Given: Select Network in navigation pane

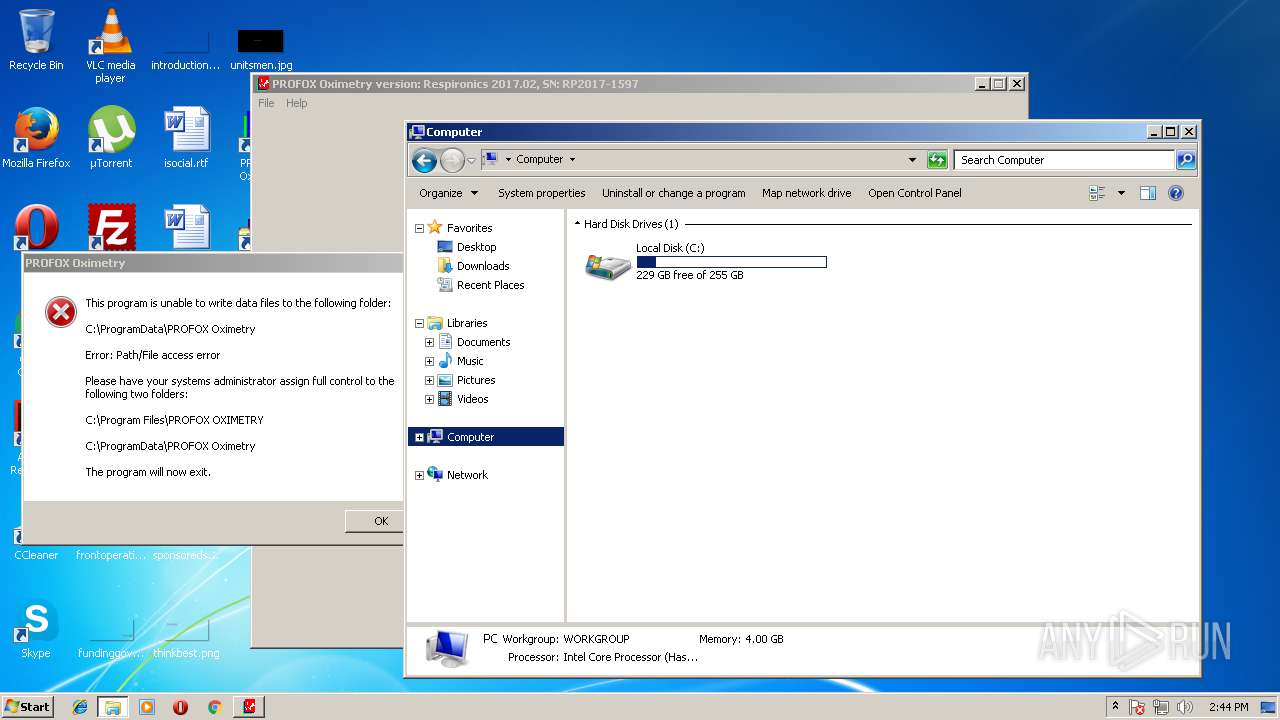Looking at the screenshot, I should tap(467, 475).
